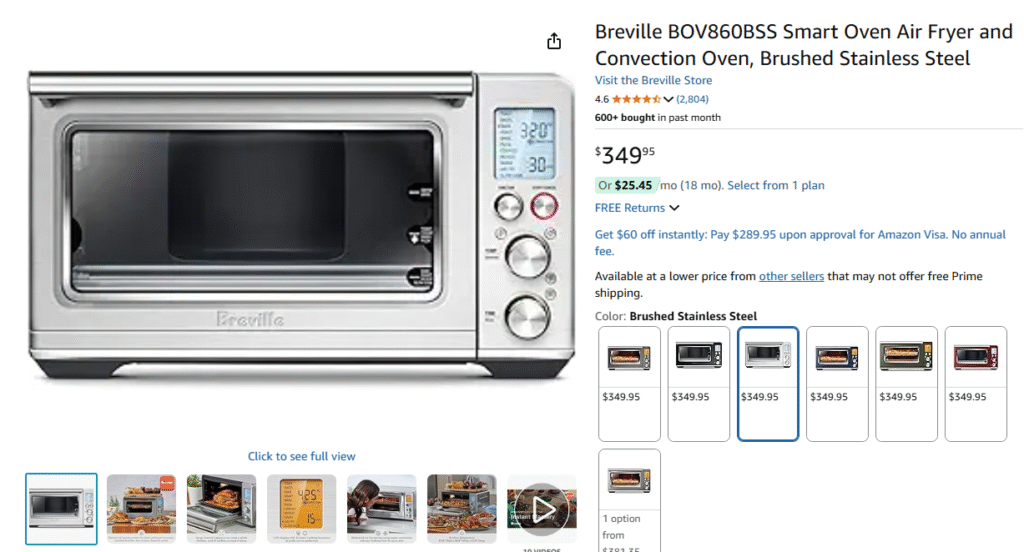Choose the red oven color swatch
Viewport: 1024px width, 552px height.
point(976,384)
